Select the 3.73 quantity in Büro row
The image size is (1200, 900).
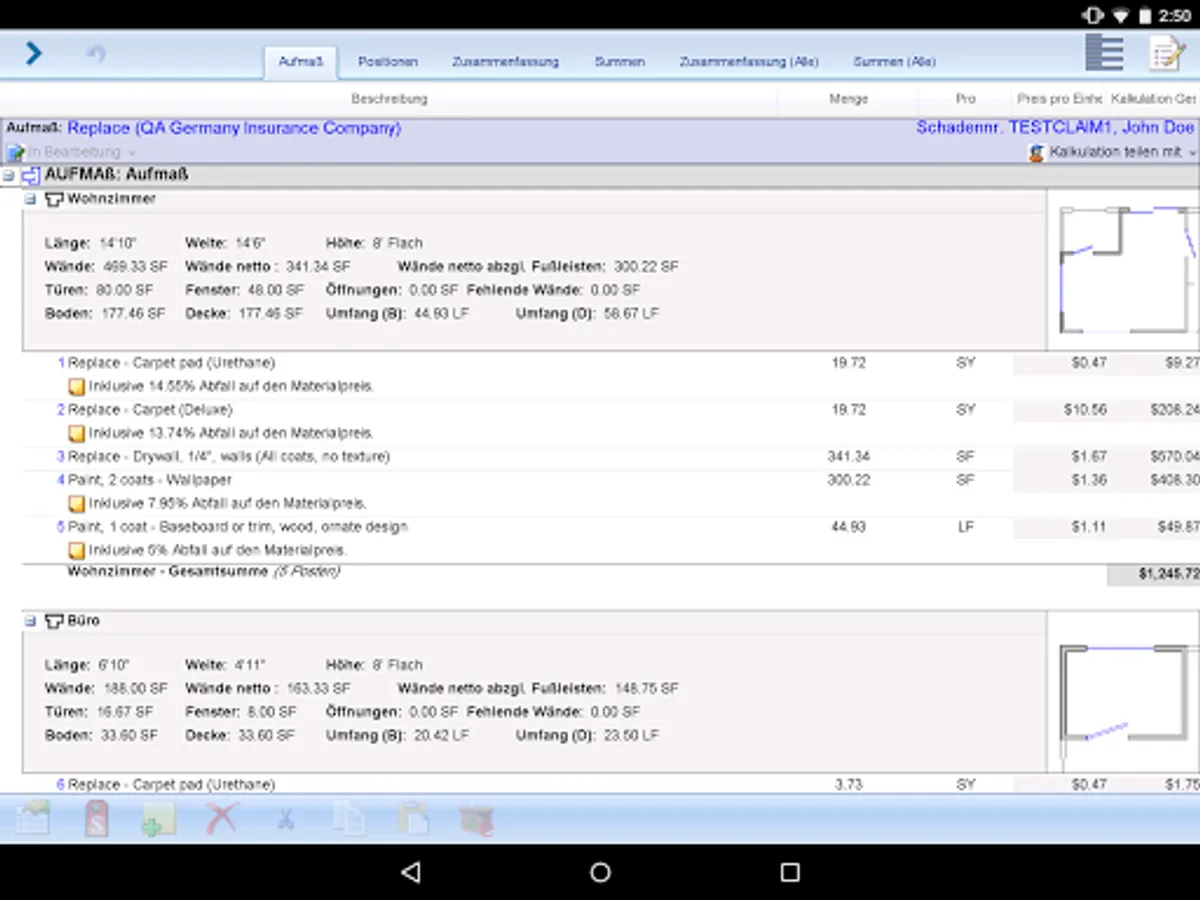click(x=848, y=785)
